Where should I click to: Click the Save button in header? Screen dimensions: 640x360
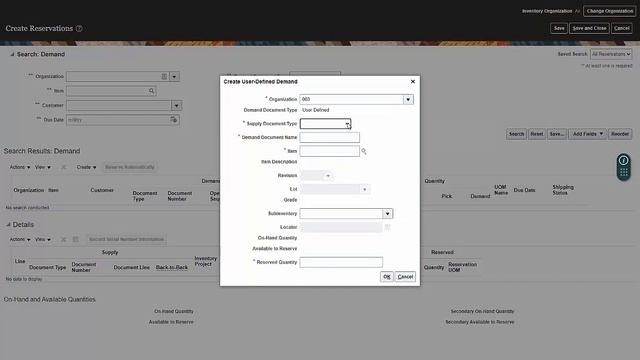[559, 28]
